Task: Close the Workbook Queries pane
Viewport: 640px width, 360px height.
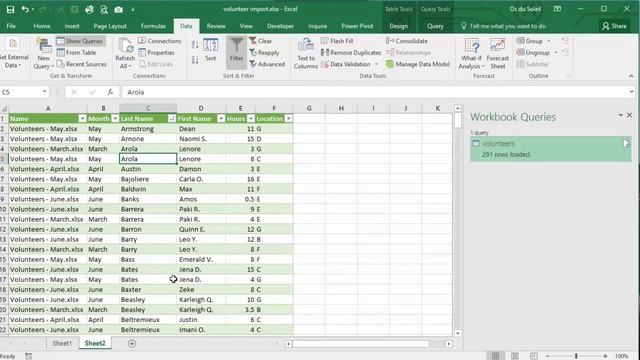Action: pyautogui.click(x=630, y=115)
